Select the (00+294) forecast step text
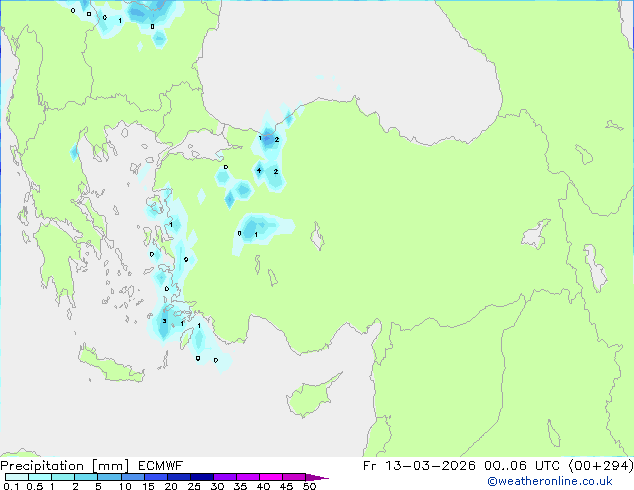Viewport: 634px width, 490px height. click(x=601, y=466)
